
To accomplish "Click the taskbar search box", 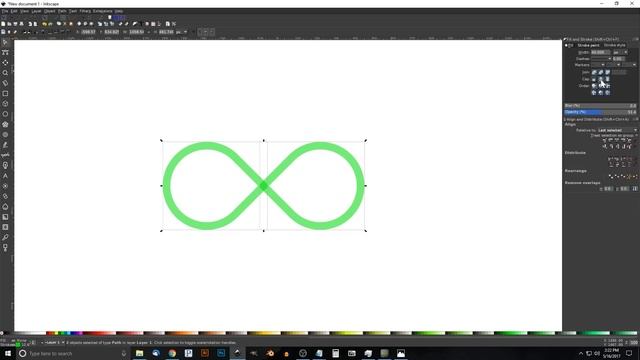I will [x=72, y=353].
